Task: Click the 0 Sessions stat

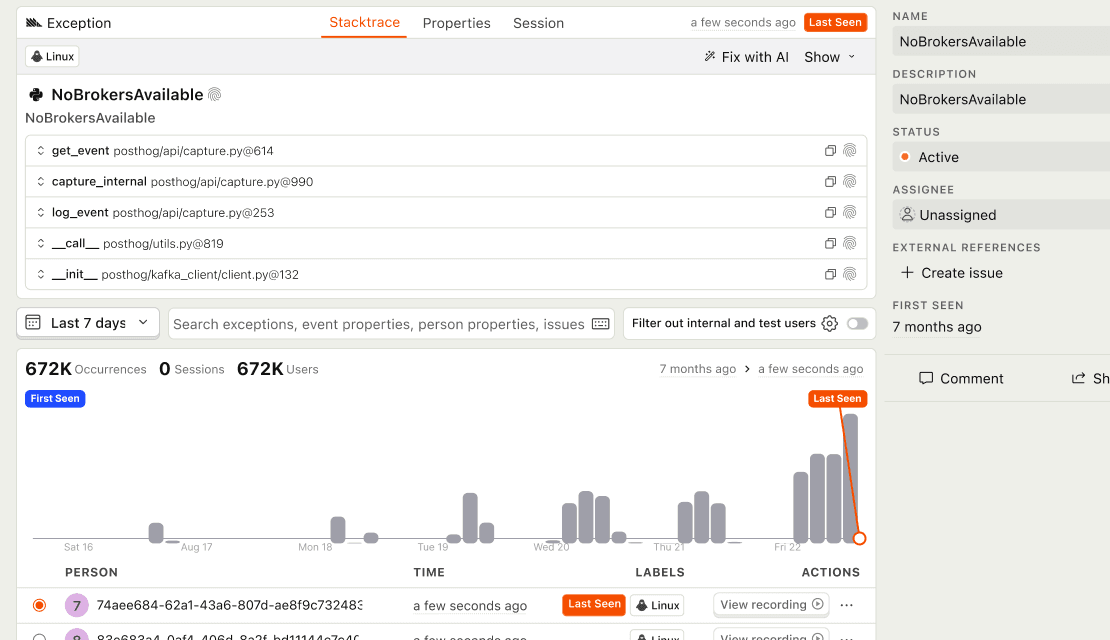Action: [x=192, y=369]
